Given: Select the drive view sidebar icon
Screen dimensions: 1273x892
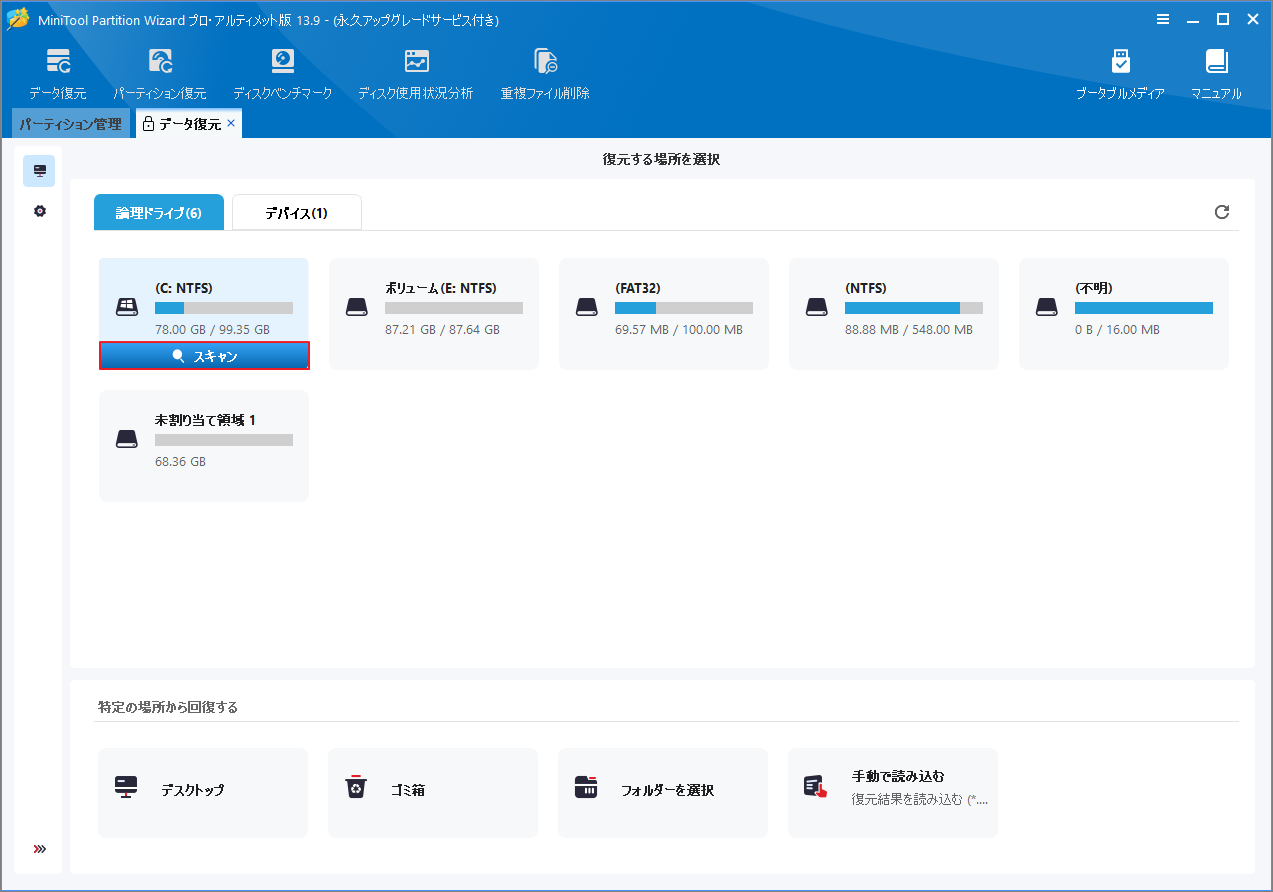Looking at the screenshot, I should click(40, 171).
